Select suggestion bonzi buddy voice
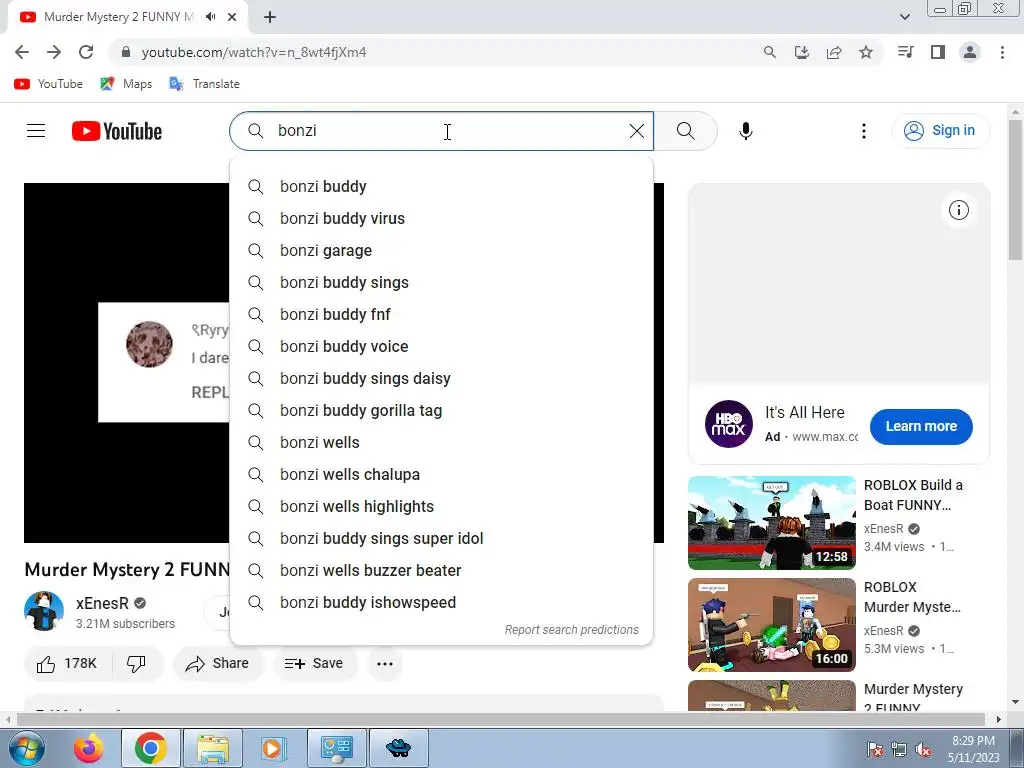The height and width of the screenshot is (768, 1024). 441,347
